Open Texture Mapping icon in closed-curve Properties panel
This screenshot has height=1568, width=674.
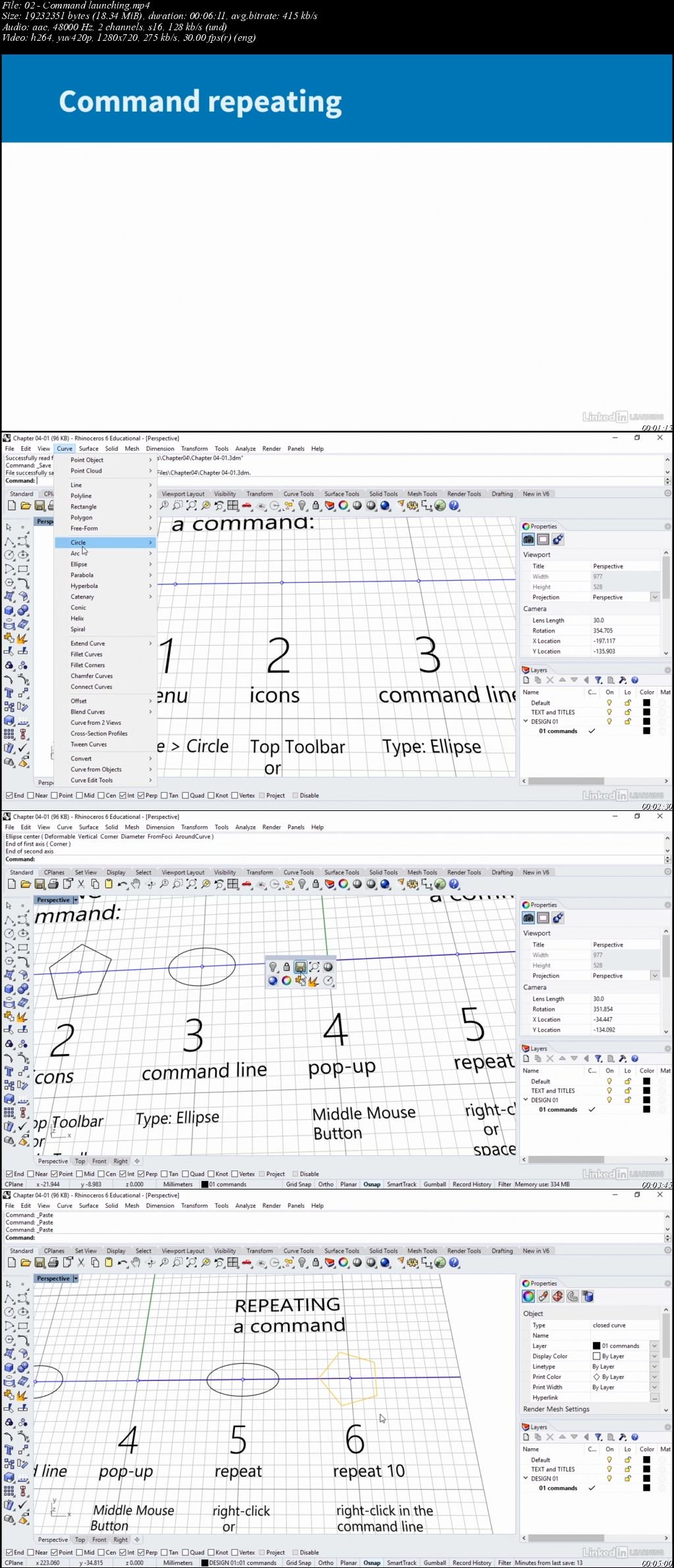coord(558,1296)
